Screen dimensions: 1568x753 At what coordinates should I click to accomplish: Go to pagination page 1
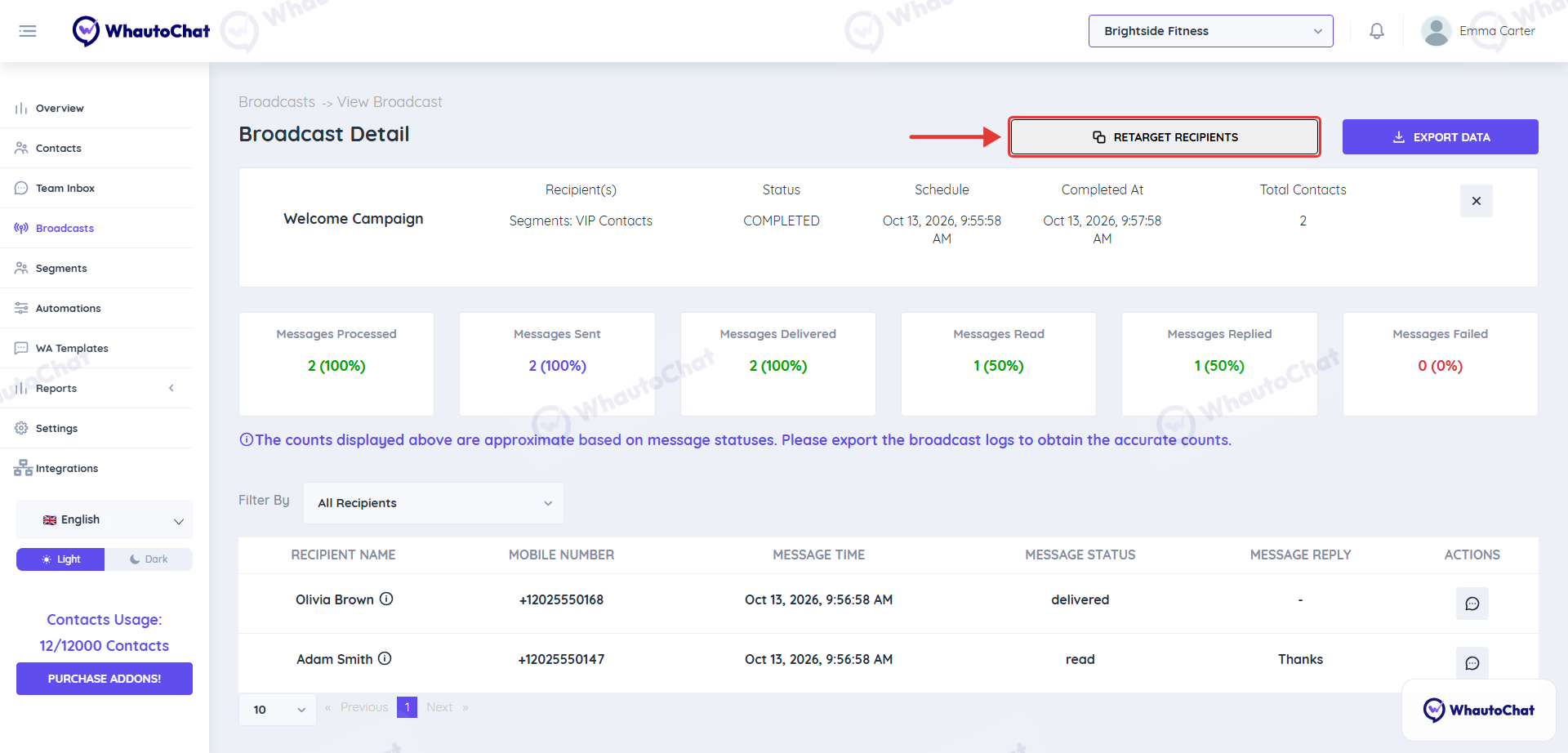point(407,707)
